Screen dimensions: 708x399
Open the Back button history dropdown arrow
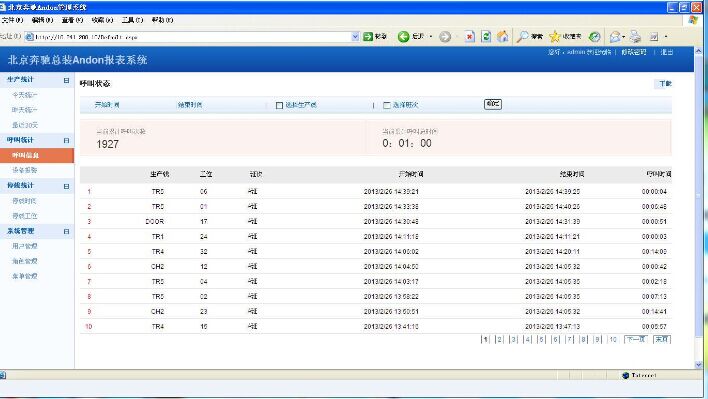430,37
